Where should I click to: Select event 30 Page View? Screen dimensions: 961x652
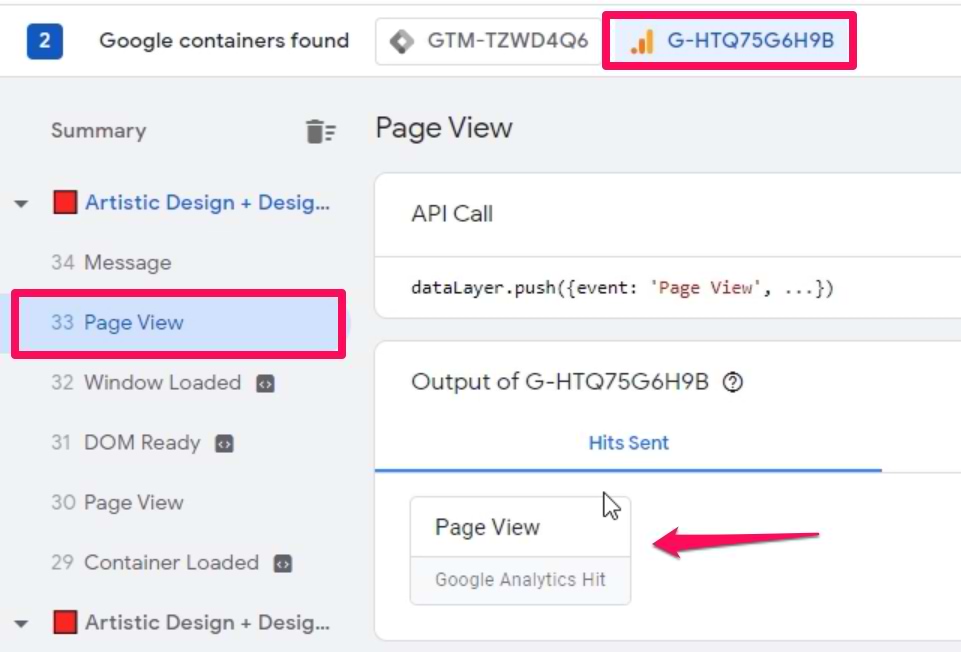(x=118, y=503)
